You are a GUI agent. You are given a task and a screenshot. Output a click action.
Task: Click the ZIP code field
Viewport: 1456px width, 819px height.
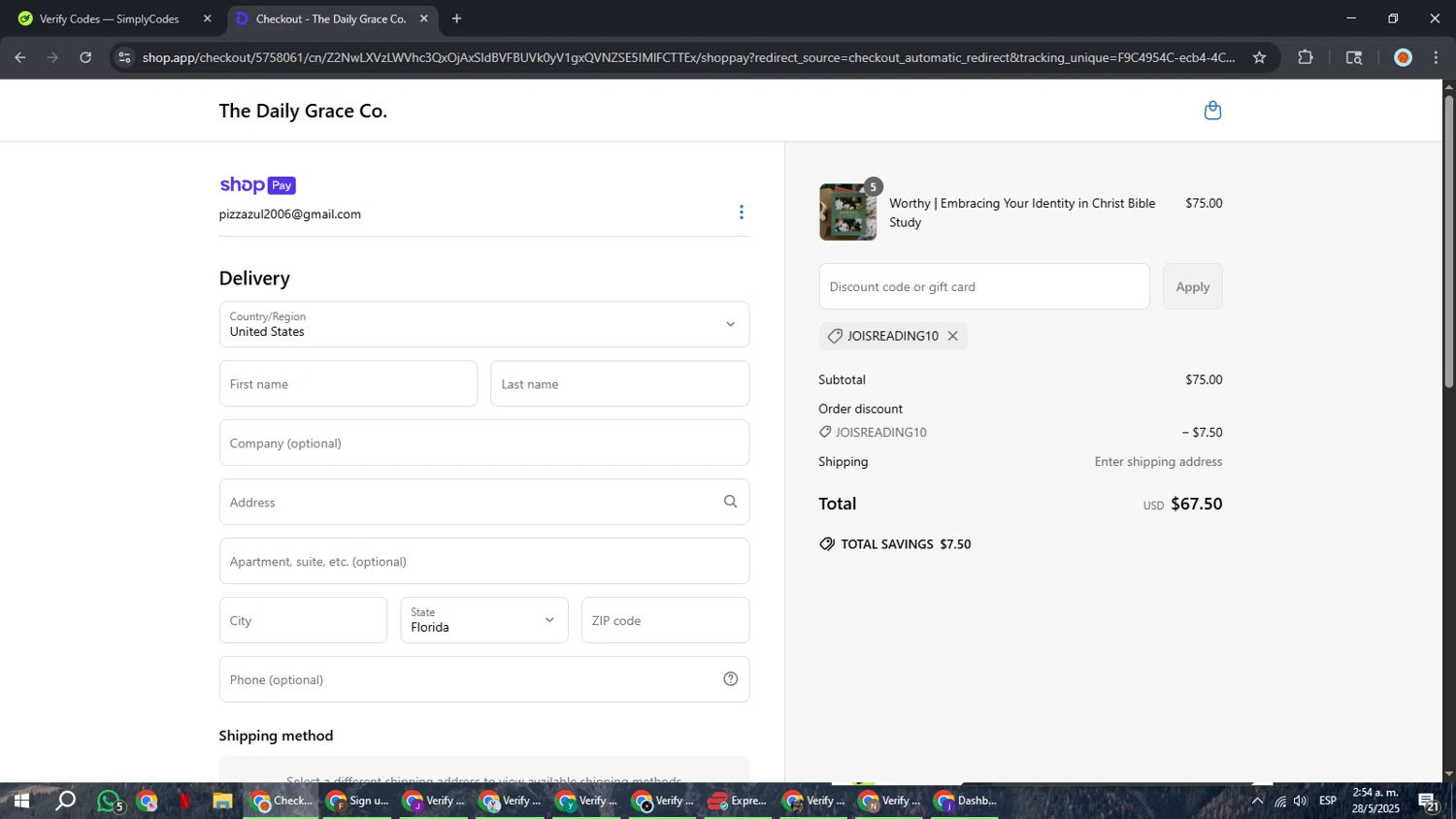pyautogui.click(x=666, y=620)
